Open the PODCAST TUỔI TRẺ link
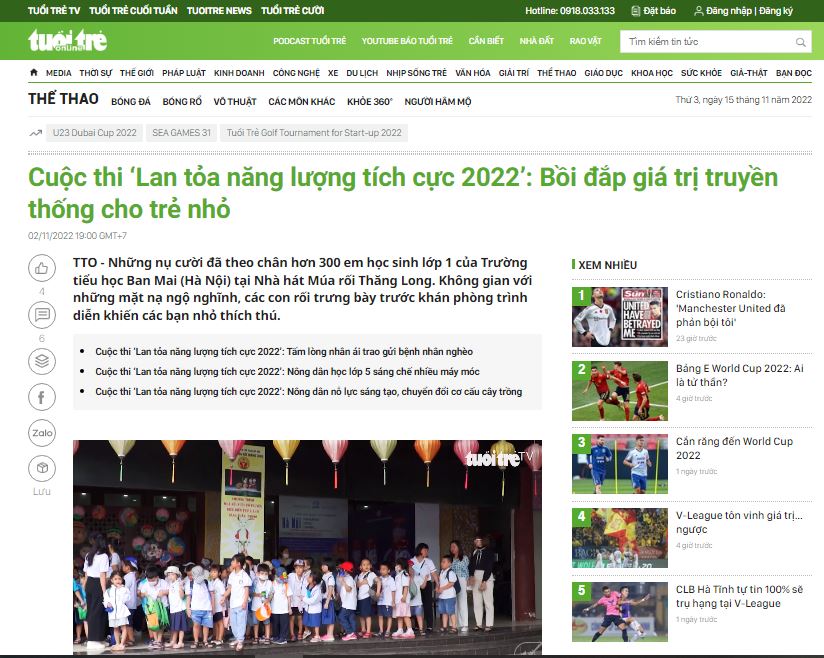Screen dimensions: 824x658 309,41
